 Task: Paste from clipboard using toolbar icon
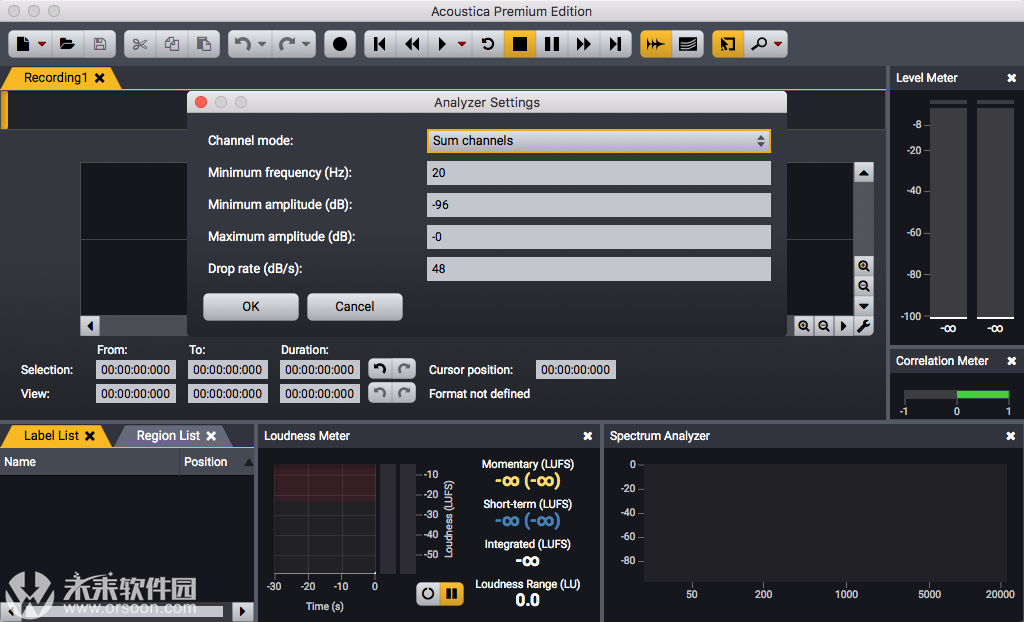[x=204, y=44]
